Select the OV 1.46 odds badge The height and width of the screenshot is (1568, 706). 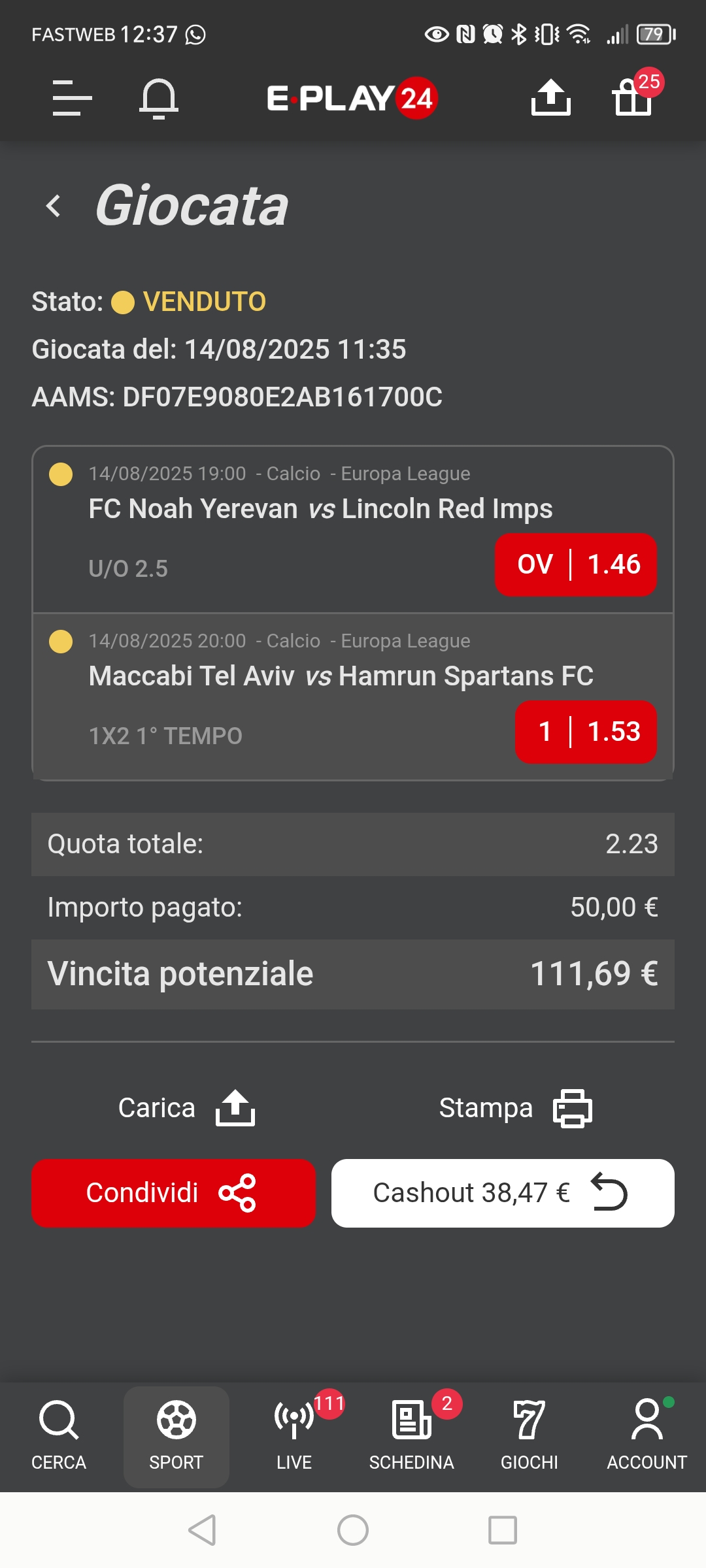[x=576, y=564]
